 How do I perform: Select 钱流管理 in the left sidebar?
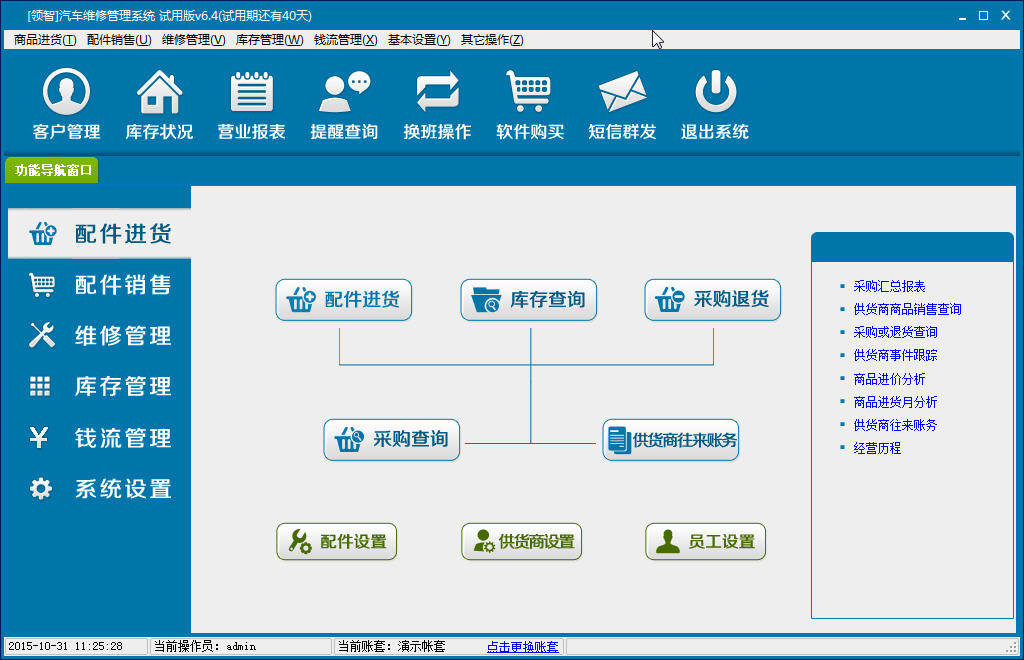click(99, 437)
